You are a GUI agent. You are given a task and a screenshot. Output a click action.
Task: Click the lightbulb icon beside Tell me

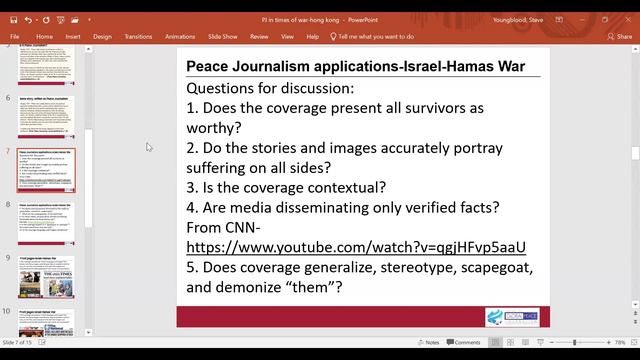pos(333,36)
